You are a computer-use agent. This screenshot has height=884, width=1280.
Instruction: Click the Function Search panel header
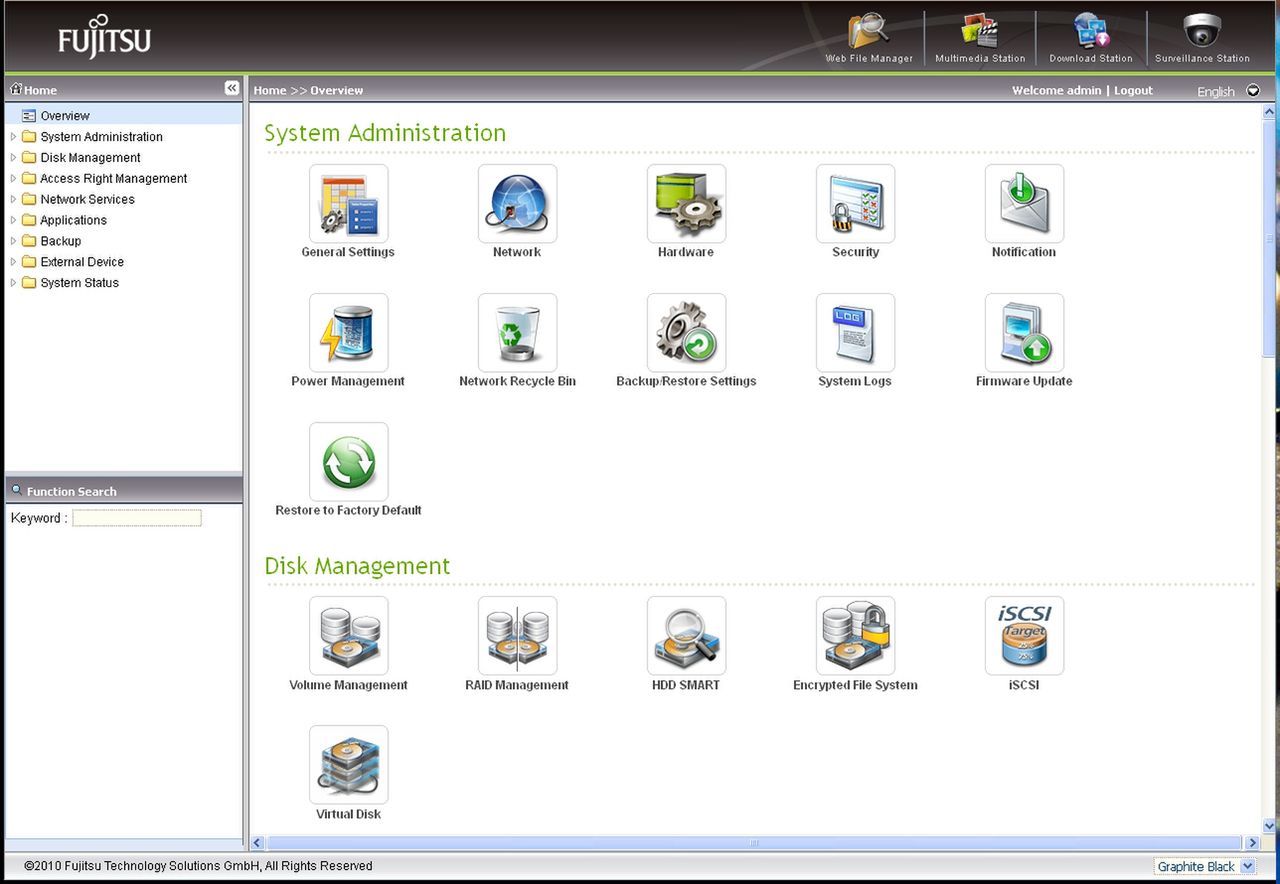coord(124,491)
